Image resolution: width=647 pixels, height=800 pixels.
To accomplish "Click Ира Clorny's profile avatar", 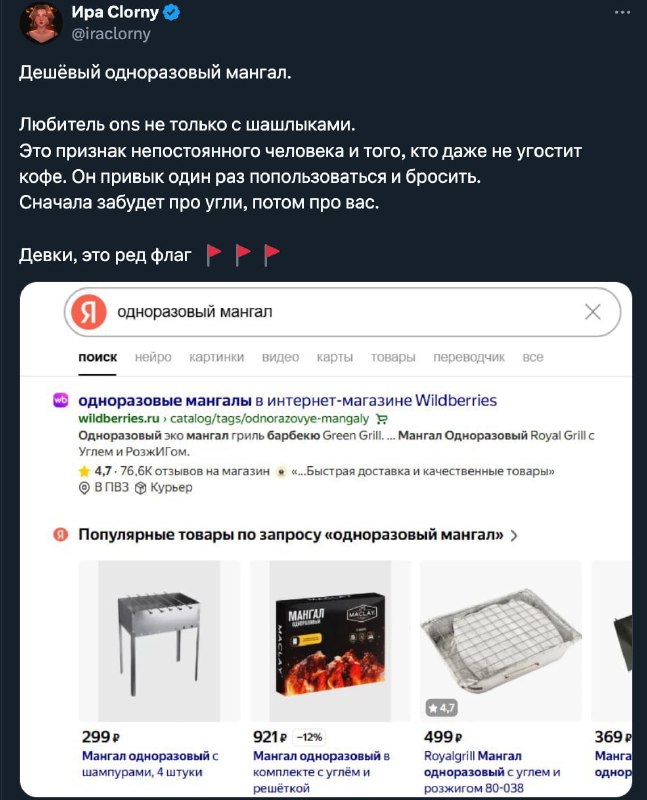I will pos(40,22).
